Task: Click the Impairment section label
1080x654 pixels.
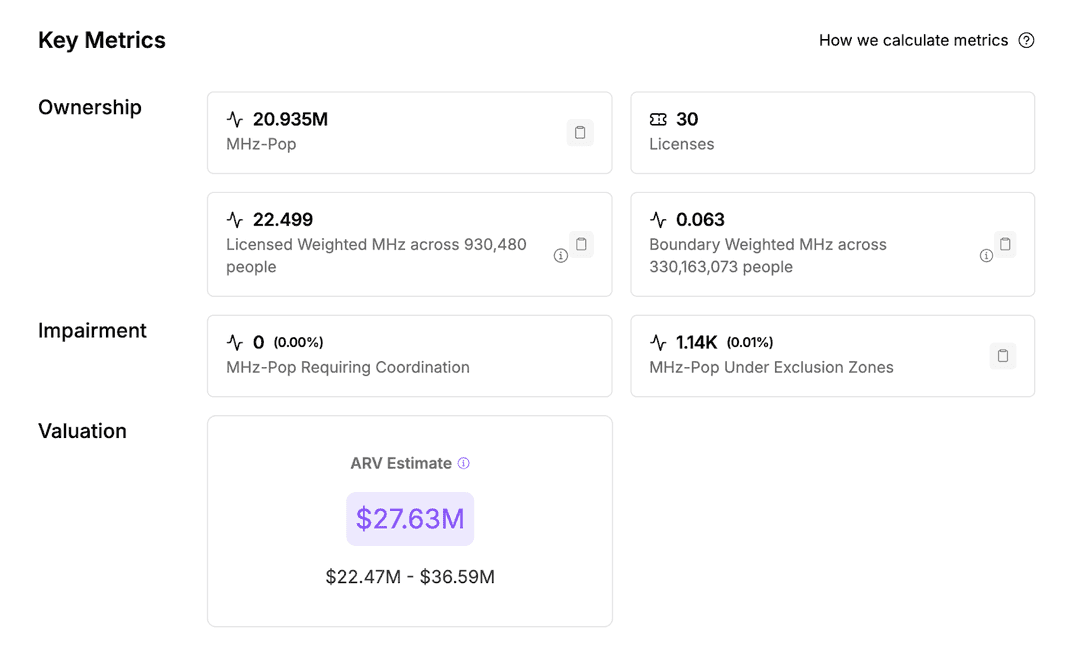Action: (x=92, y=331)
